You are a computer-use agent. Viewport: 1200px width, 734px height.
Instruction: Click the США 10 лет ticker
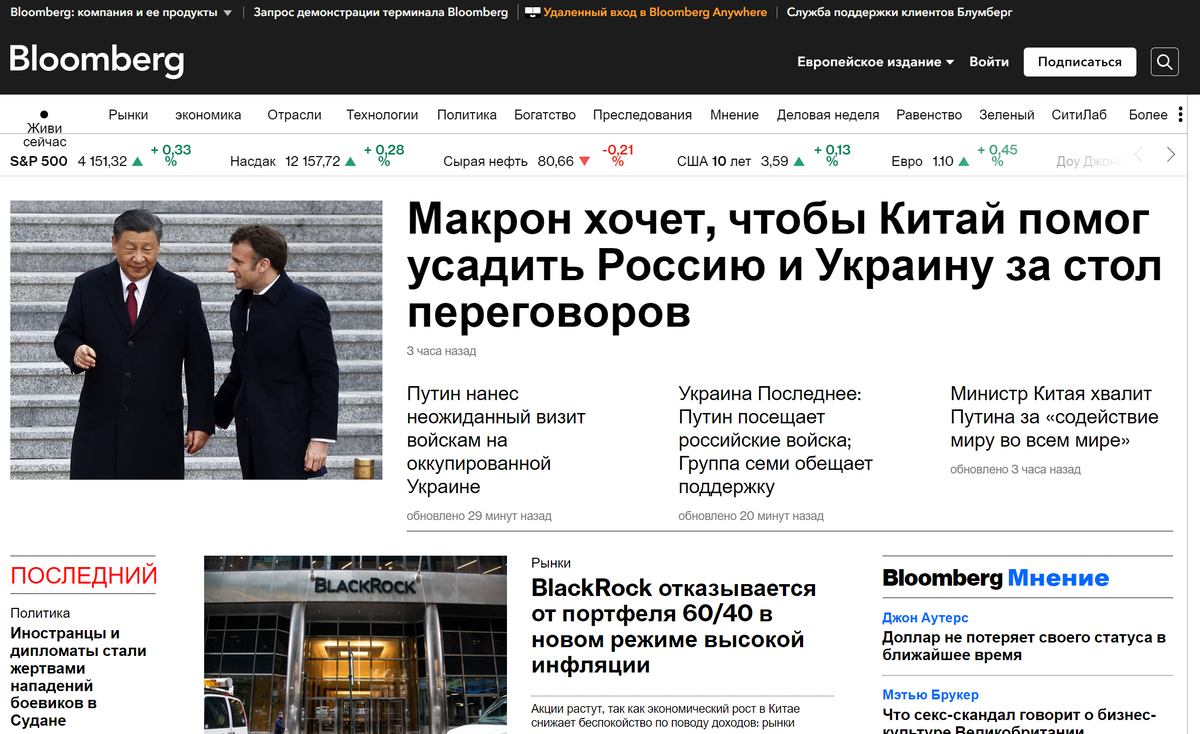pos(764,158)
